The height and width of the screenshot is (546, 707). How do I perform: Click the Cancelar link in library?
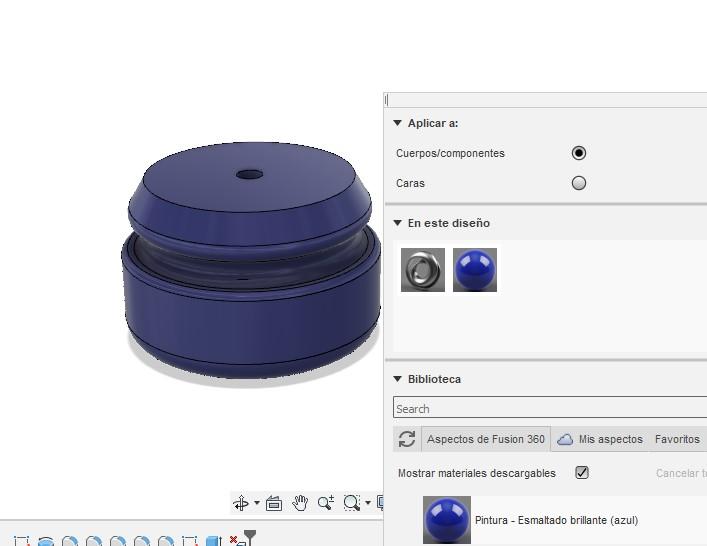(681, 473)
